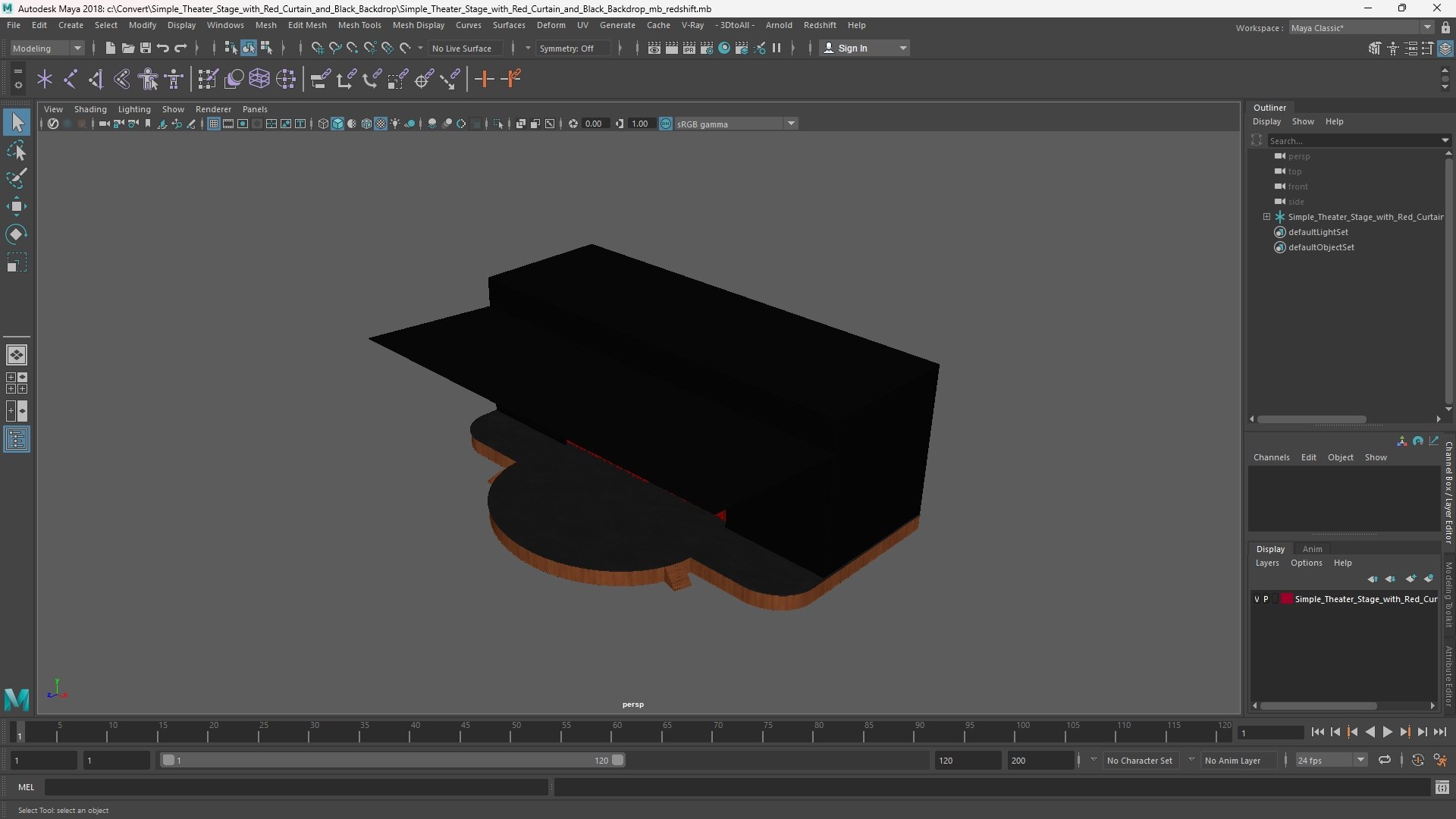The image size is (1456, 819).
Task: Open the Deform menu
Action: (x=551, y=25)
